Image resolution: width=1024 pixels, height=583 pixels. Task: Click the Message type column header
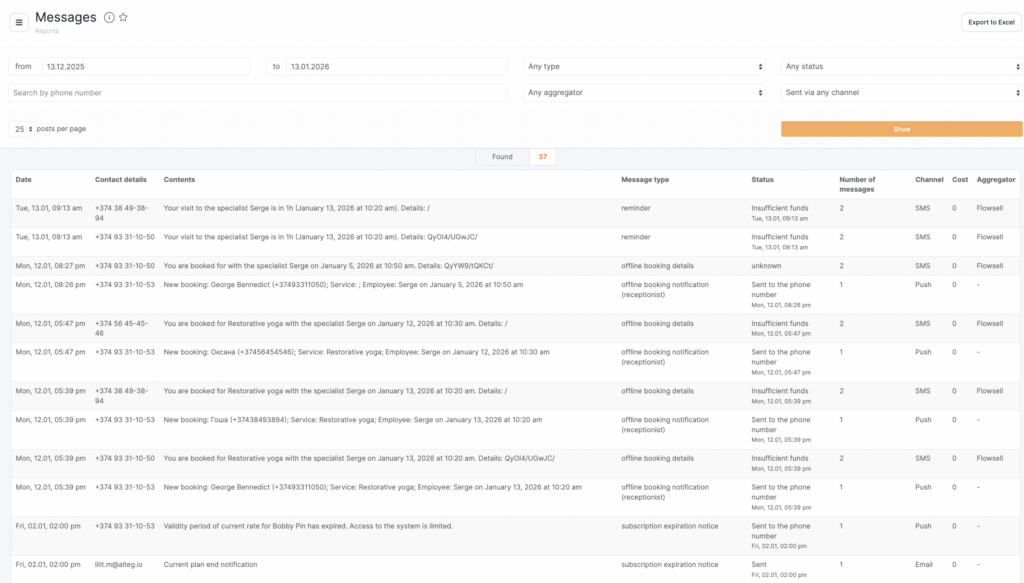(645, 180)
